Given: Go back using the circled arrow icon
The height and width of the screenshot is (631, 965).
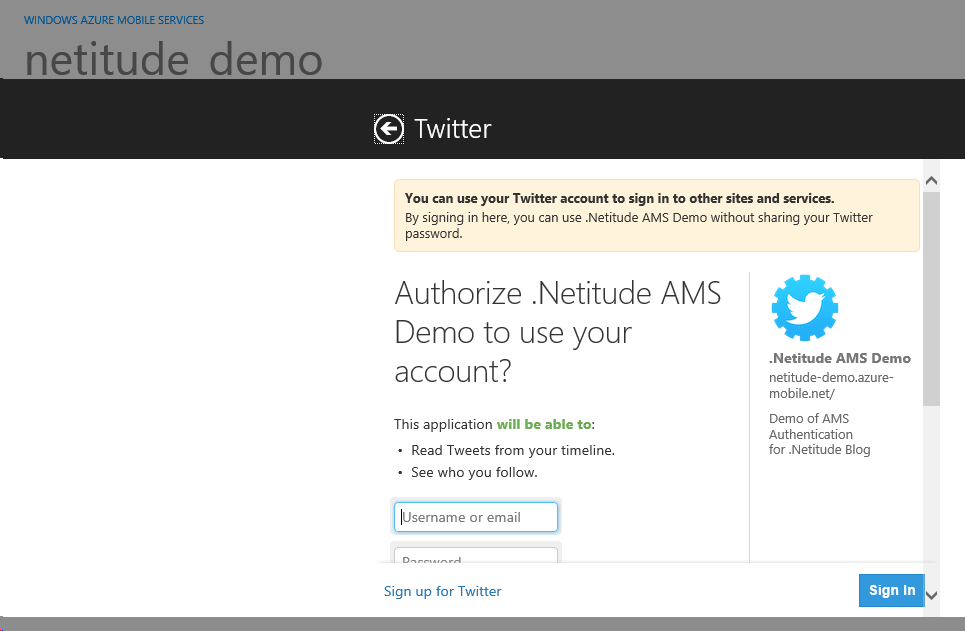Looking at the screenshot, I should point(389,129).
